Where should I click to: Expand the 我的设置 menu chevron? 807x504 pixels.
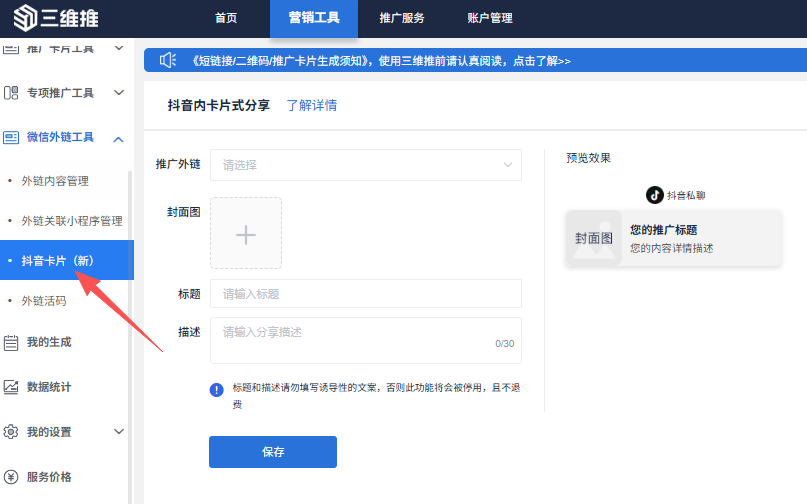click(118, 432)
